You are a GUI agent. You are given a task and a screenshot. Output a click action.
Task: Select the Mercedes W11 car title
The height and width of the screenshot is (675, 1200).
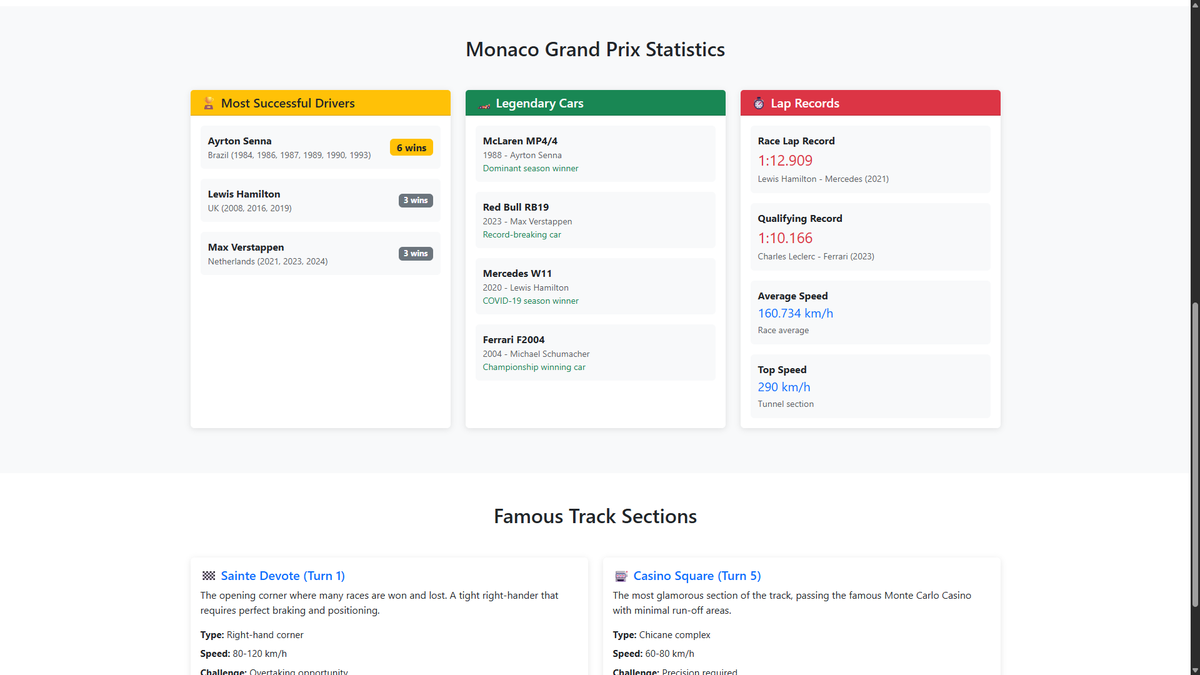(x=517, y=273)
